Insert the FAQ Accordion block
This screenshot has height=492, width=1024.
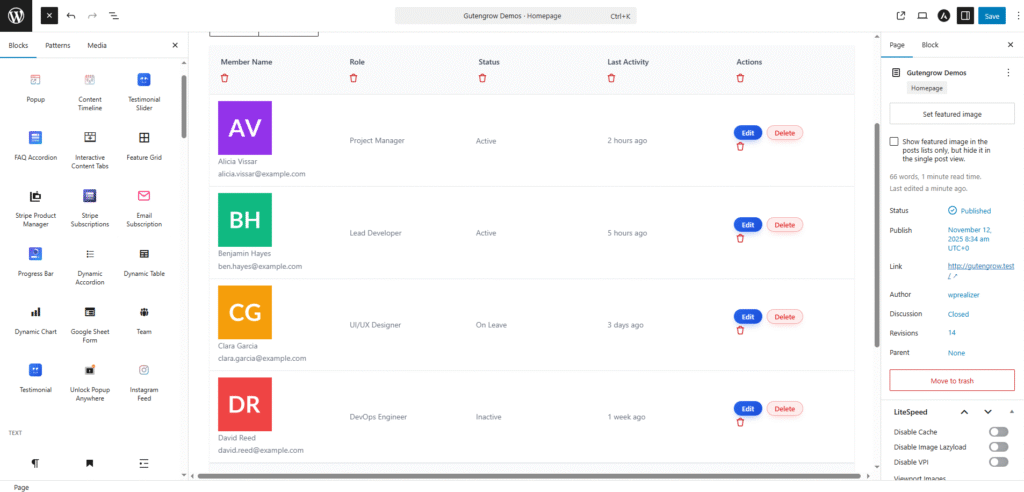35,146
